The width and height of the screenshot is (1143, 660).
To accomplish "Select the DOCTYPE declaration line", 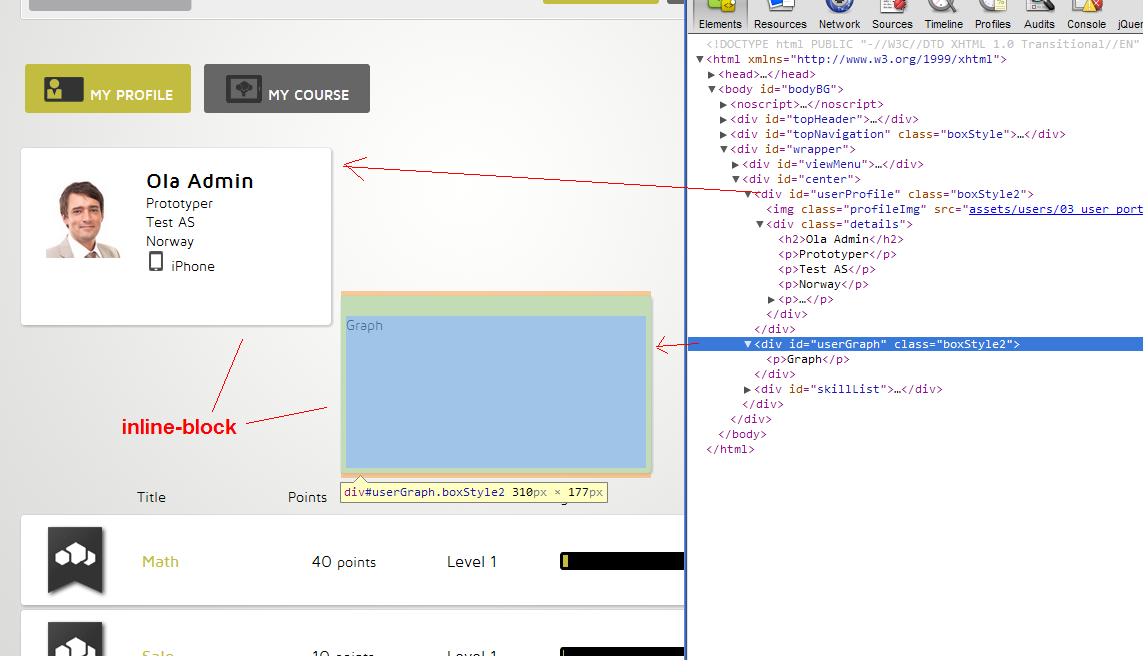I will [x=922, y=44].
